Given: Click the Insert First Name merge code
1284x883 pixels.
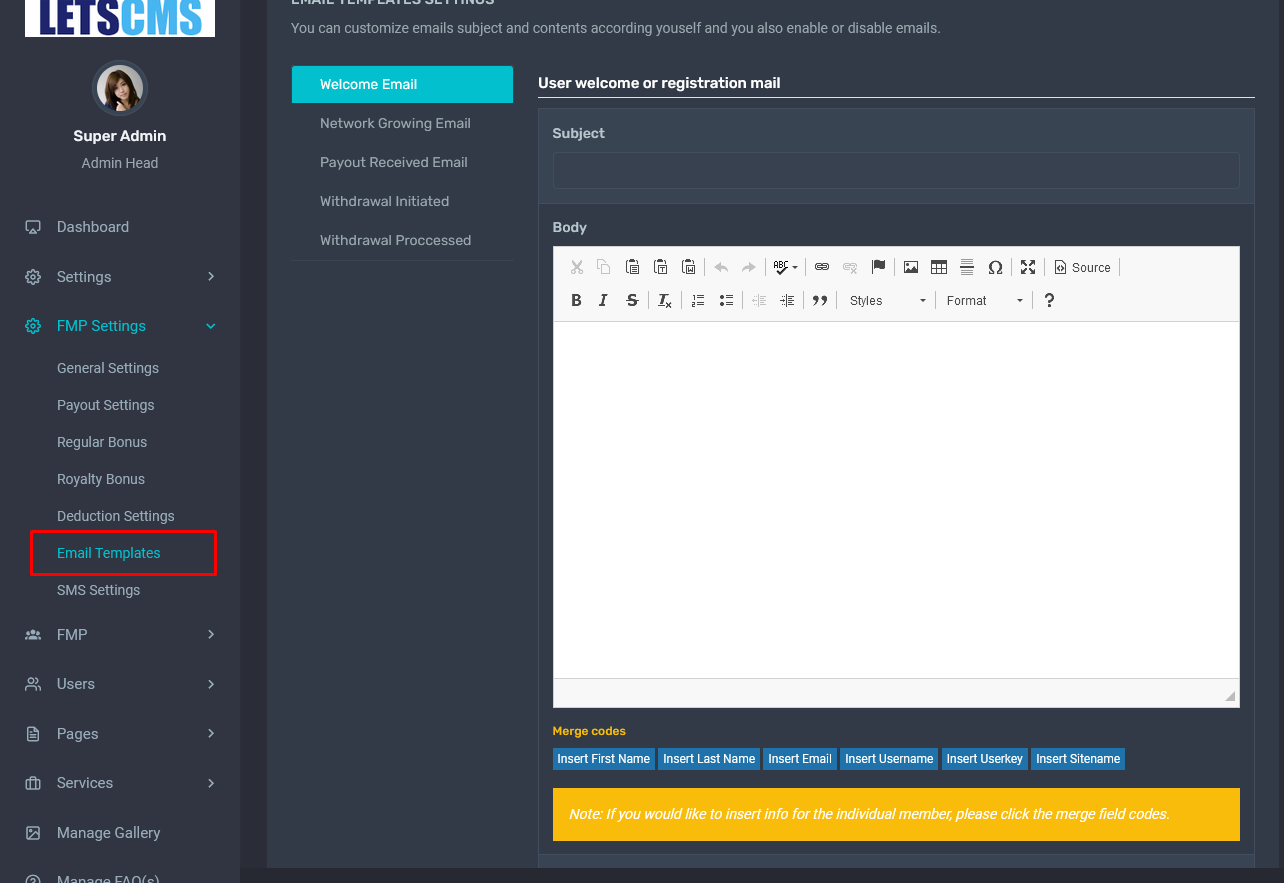Looking at the screenshot, I should coord(603,759).
